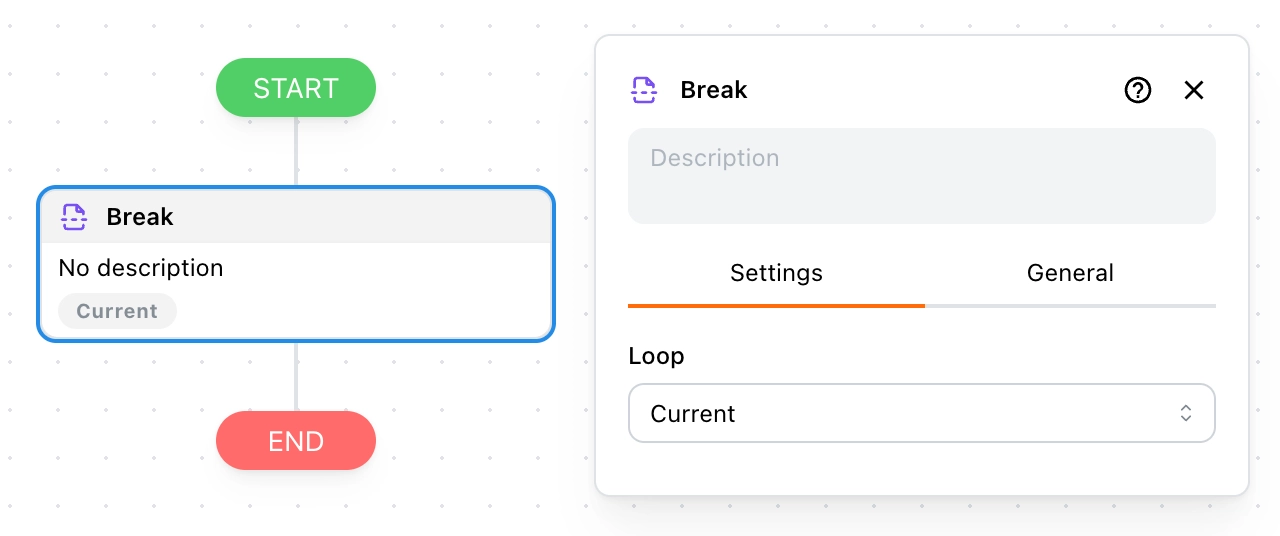
Task: Open the Loop dropdown showing Current
Action: 920,413
